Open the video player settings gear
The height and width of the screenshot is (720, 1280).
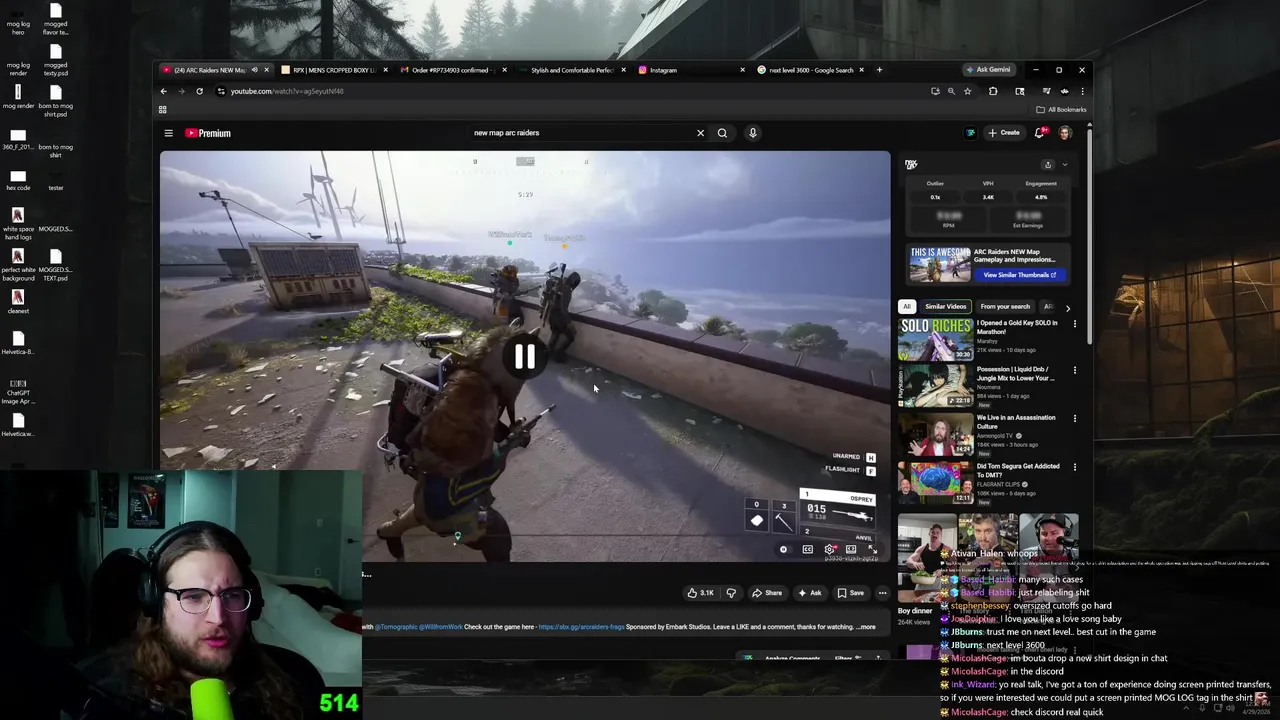[x=829, y=549]
